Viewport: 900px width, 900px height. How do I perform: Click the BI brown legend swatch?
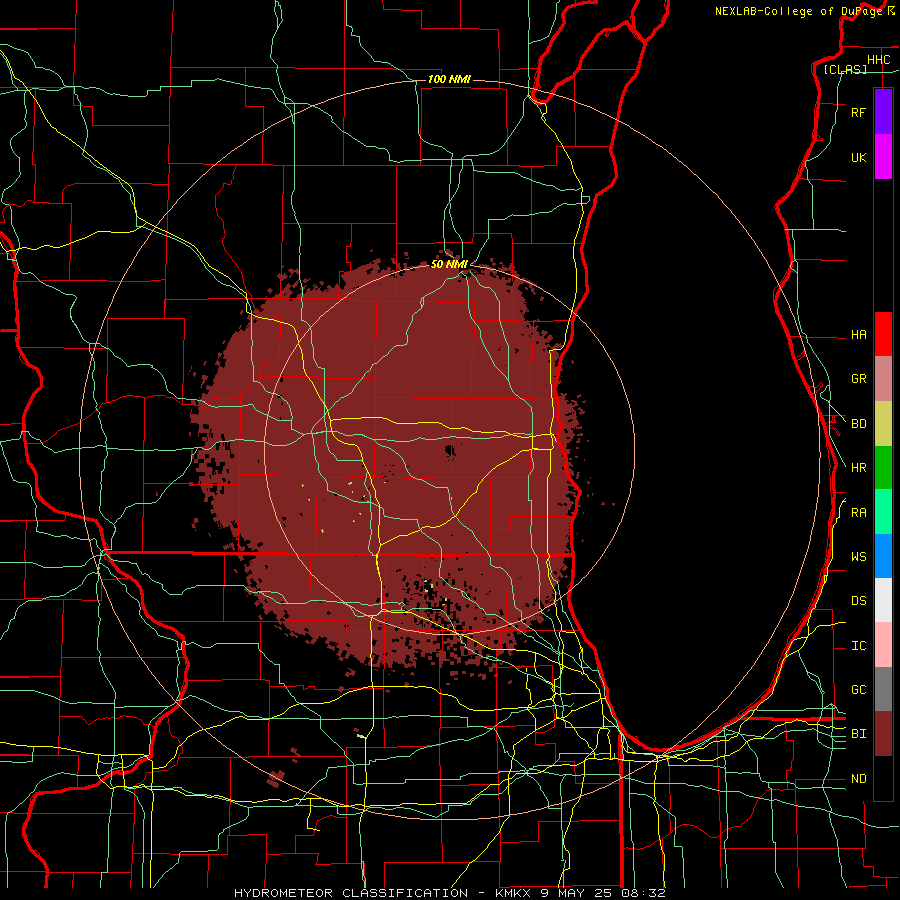(883, 734)
